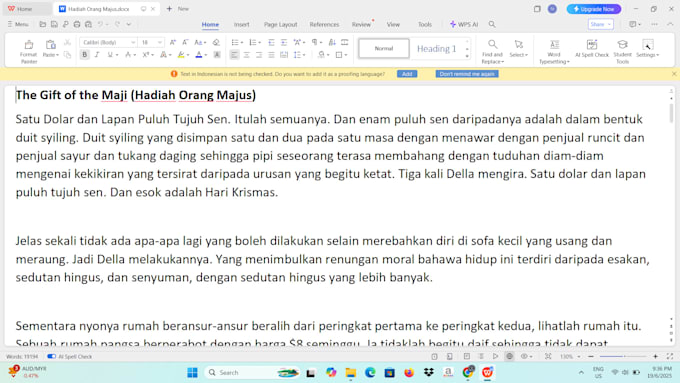Image resolution: width=680 pixels, height=383 pixels.
Task: Increase font size with the grow icon
Action: coord(173,43)
